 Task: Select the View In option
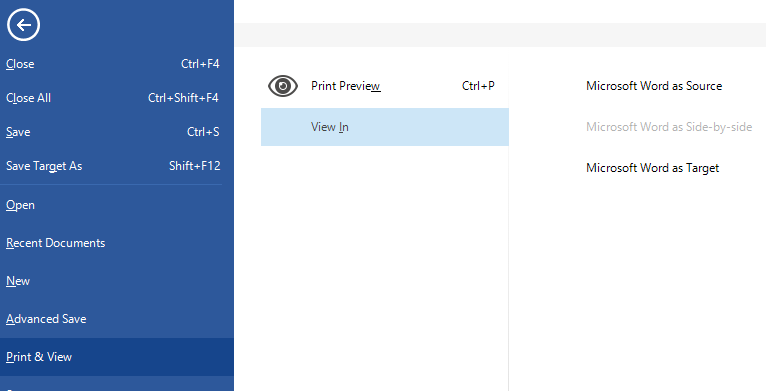pos(385,127)
